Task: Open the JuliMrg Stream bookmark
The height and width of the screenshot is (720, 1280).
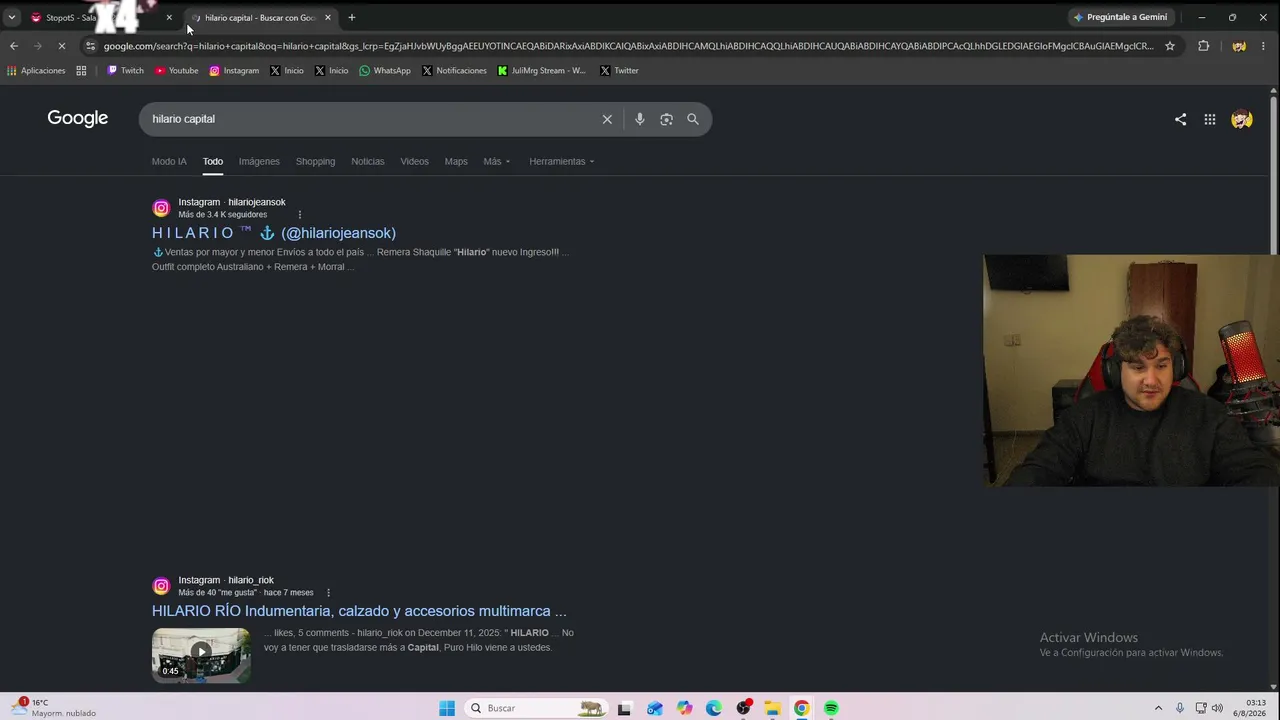Action: coord(542,71)
